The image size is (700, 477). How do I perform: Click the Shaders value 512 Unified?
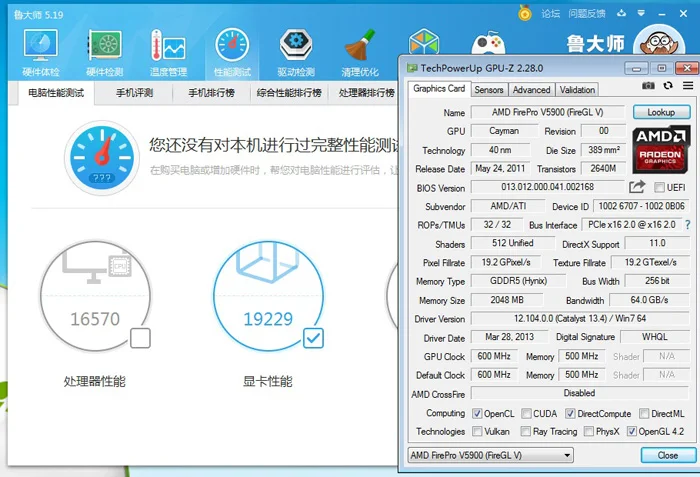click(x=512, y=243)
